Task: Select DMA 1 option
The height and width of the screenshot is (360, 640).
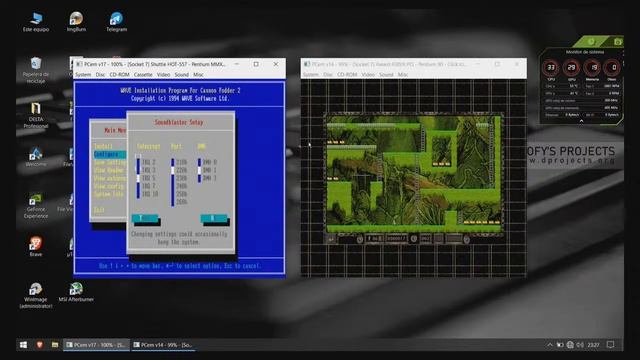Action: point(209,170)
